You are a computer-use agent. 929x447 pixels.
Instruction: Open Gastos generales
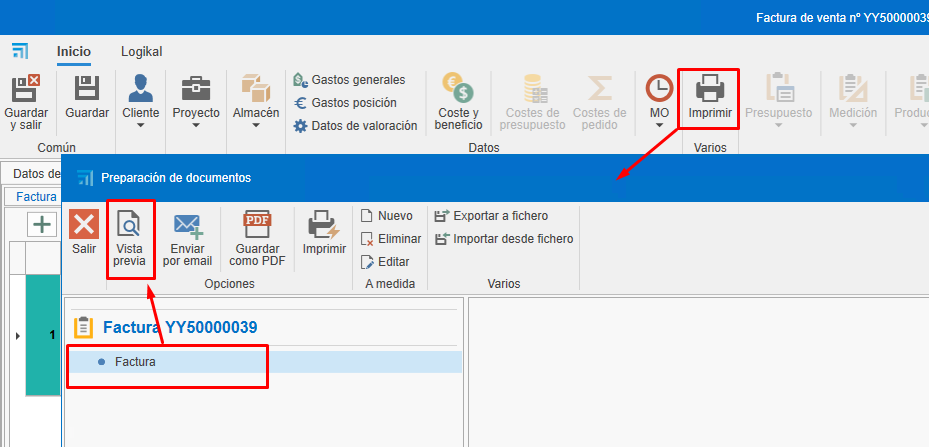point(350,79)
